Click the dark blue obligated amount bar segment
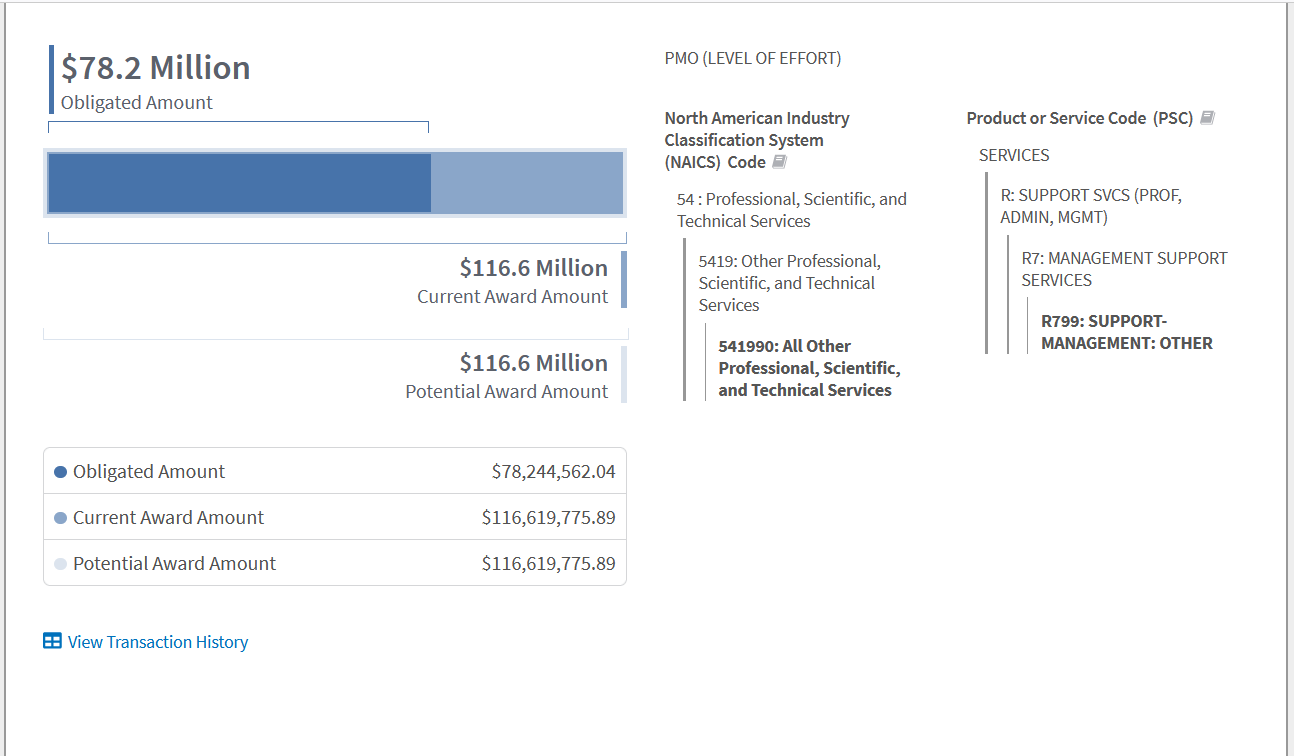Screen dimensions: 1294x756 [240, 183]
